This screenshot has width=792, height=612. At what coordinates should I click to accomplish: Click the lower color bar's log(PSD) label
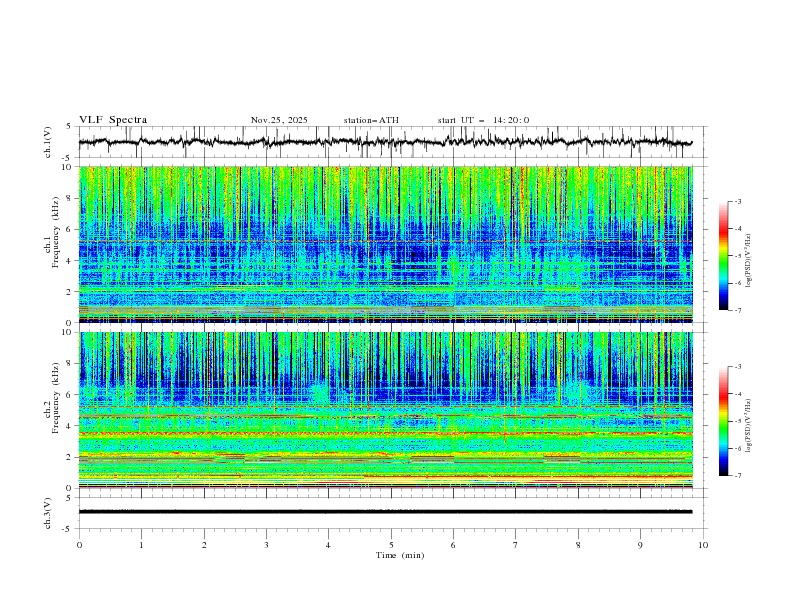[x=749, y=425]
